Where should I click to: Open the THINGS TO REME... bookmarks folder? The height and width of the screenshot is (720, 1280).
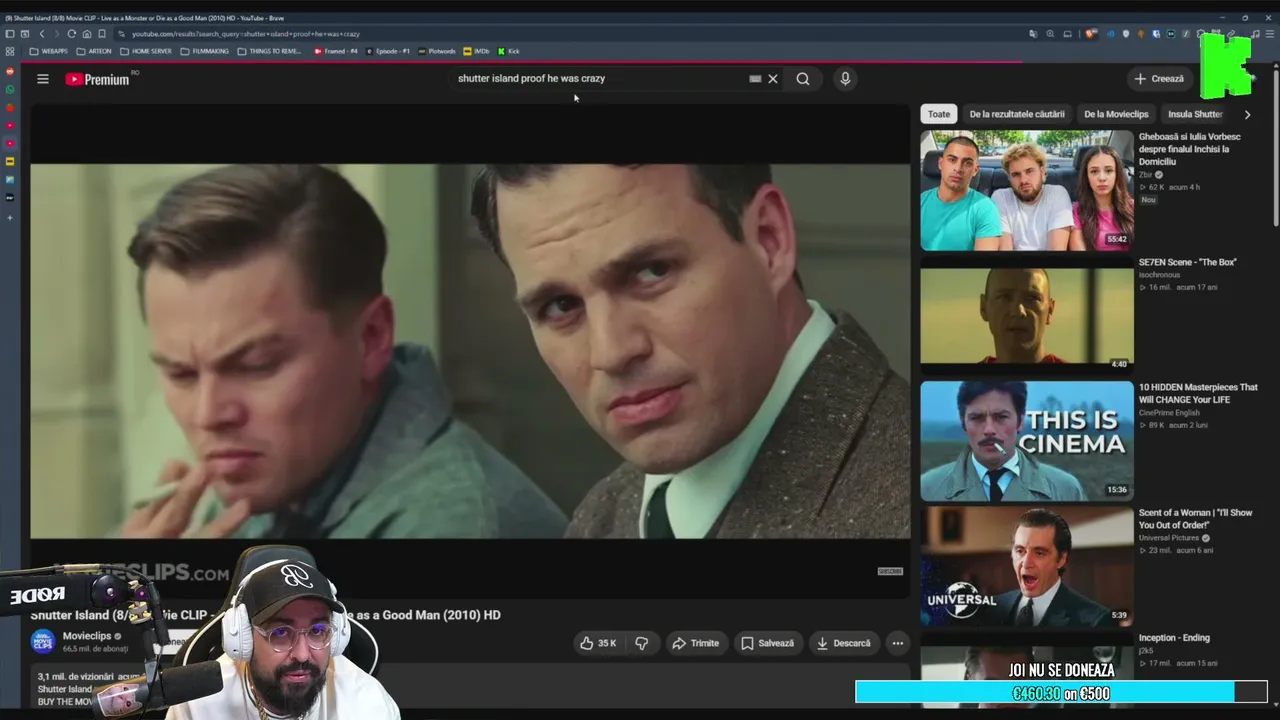point(269,51)
